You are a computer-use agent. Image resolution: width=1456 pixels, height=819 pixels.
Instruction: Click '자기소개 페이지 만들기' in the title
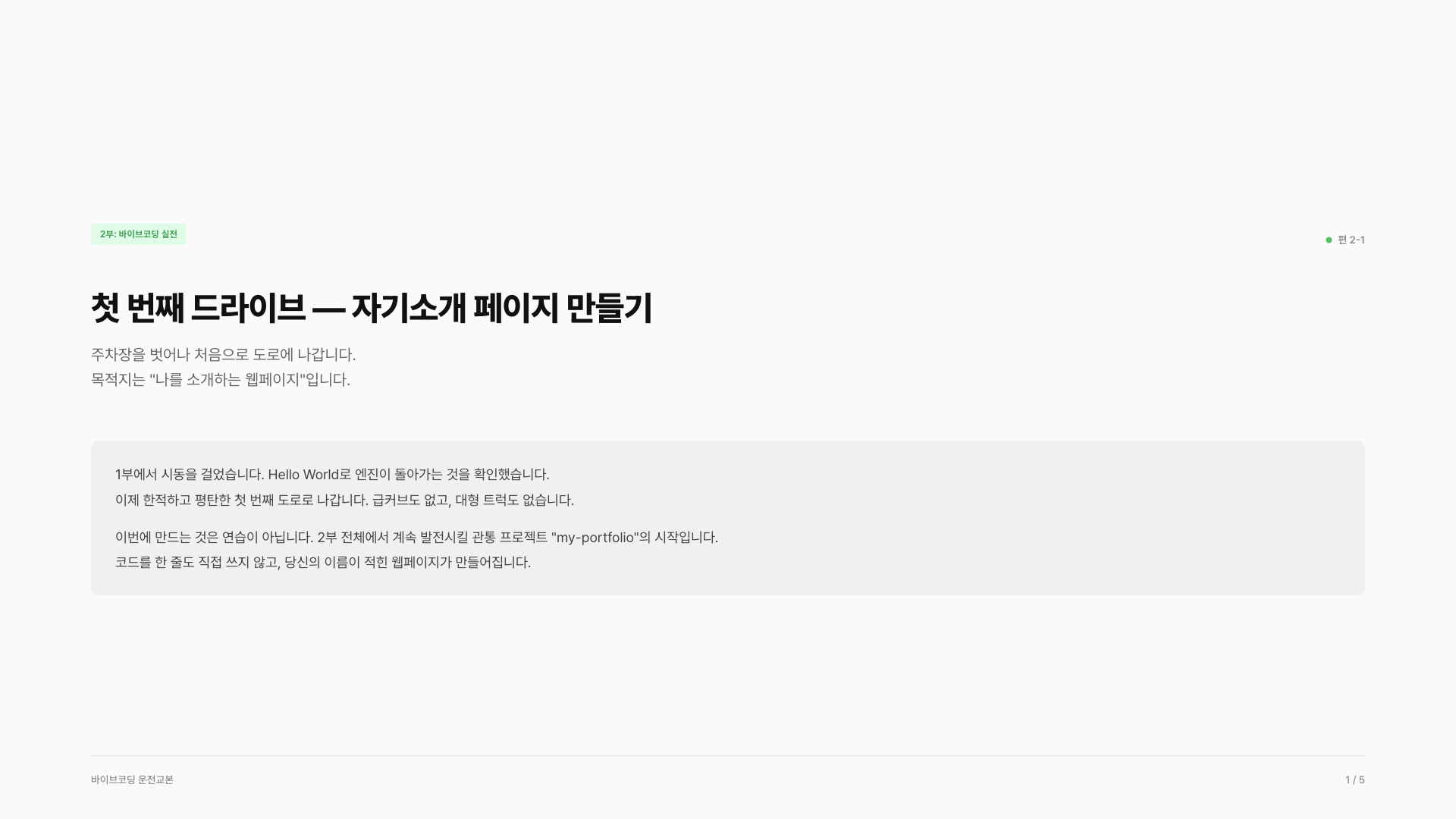click(502, 308)
